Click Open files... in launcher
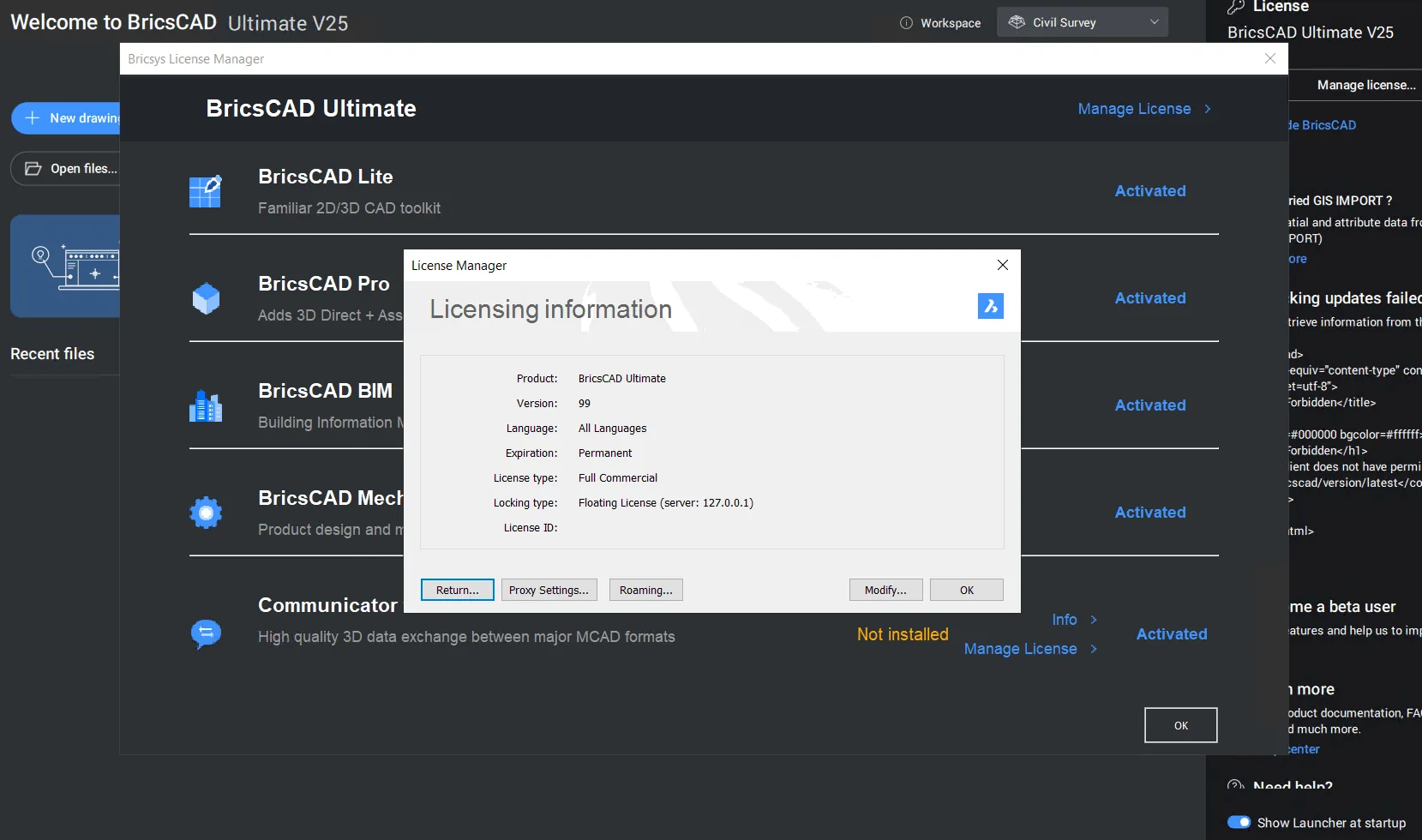The width and height of the screenshot is (1422, 840). [65, 169]
